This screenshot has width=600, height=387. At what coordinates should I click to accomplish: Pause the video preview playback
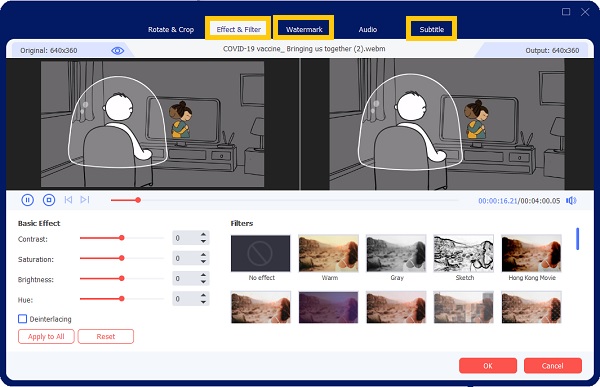coord(28,200)
